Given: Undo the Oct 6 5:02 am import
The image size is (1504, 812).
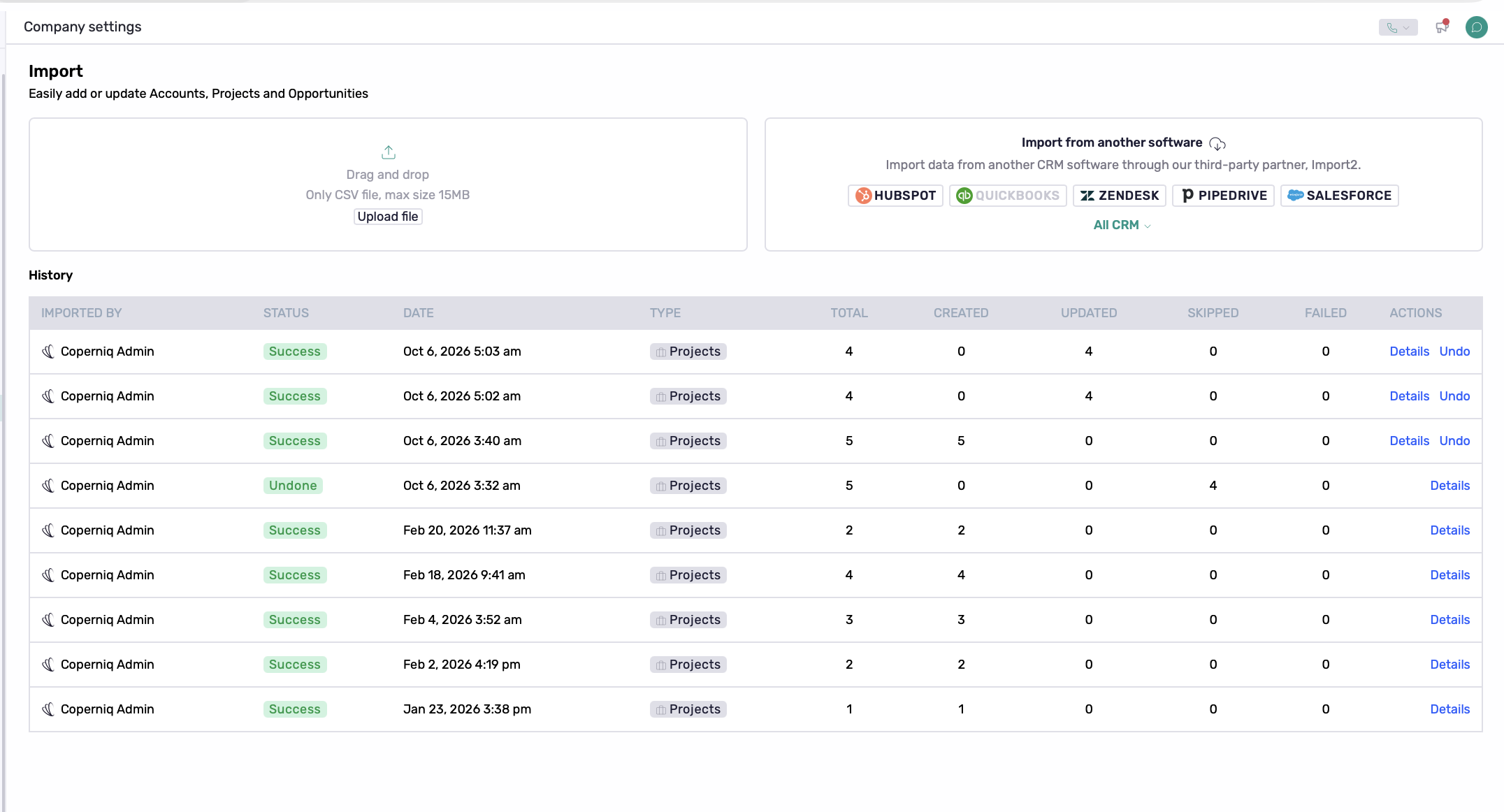Looking at the screenshot, I should (x=1454, y=396).
